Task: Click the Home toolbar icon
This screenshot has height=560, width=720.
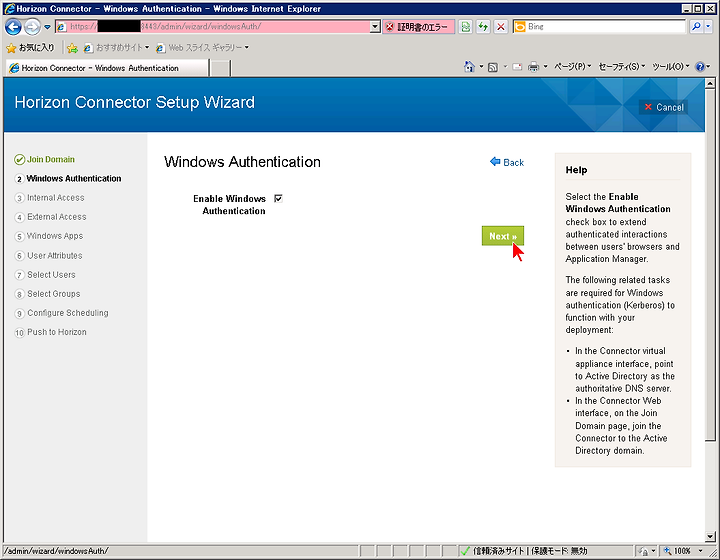Action: pyautogui.click(x=469, y=67)
